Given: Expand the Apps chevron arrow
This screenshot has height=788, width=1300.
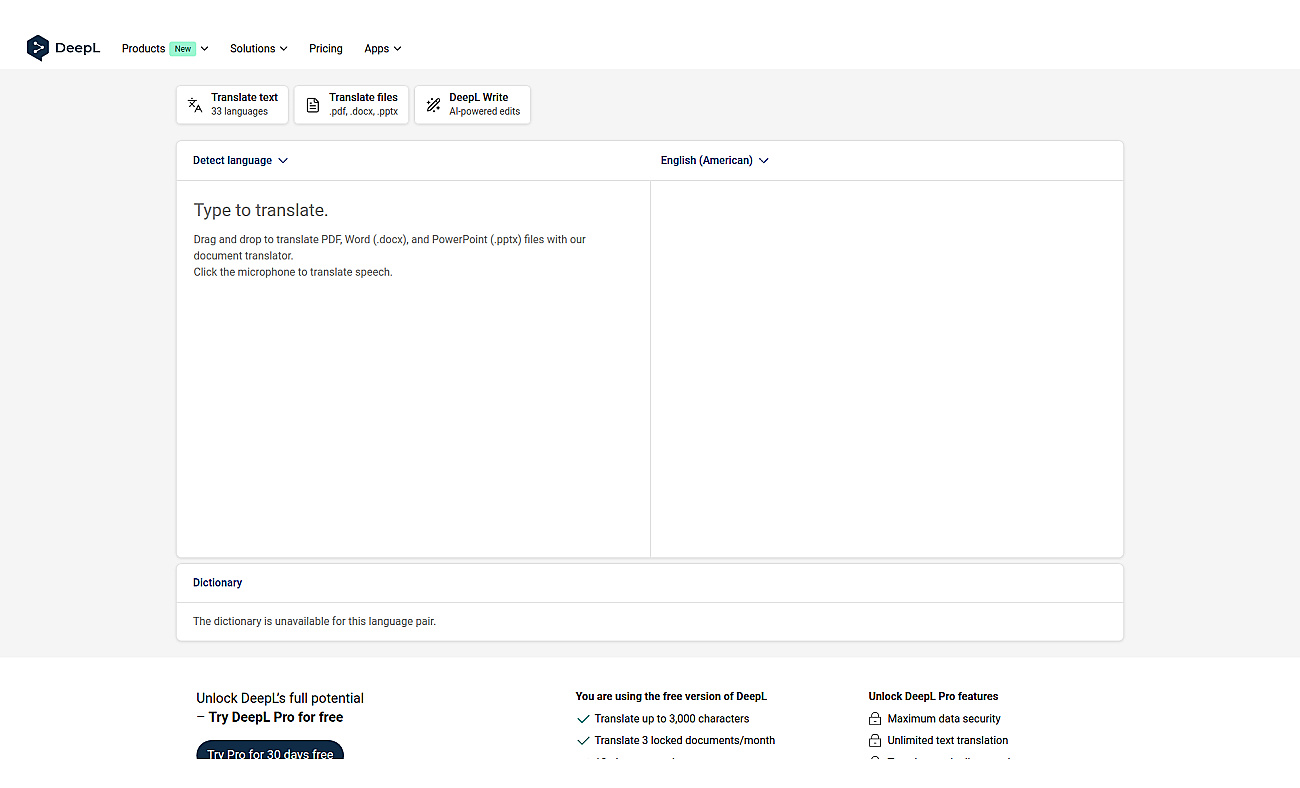Looking at the screenshot, I should 397,48.
